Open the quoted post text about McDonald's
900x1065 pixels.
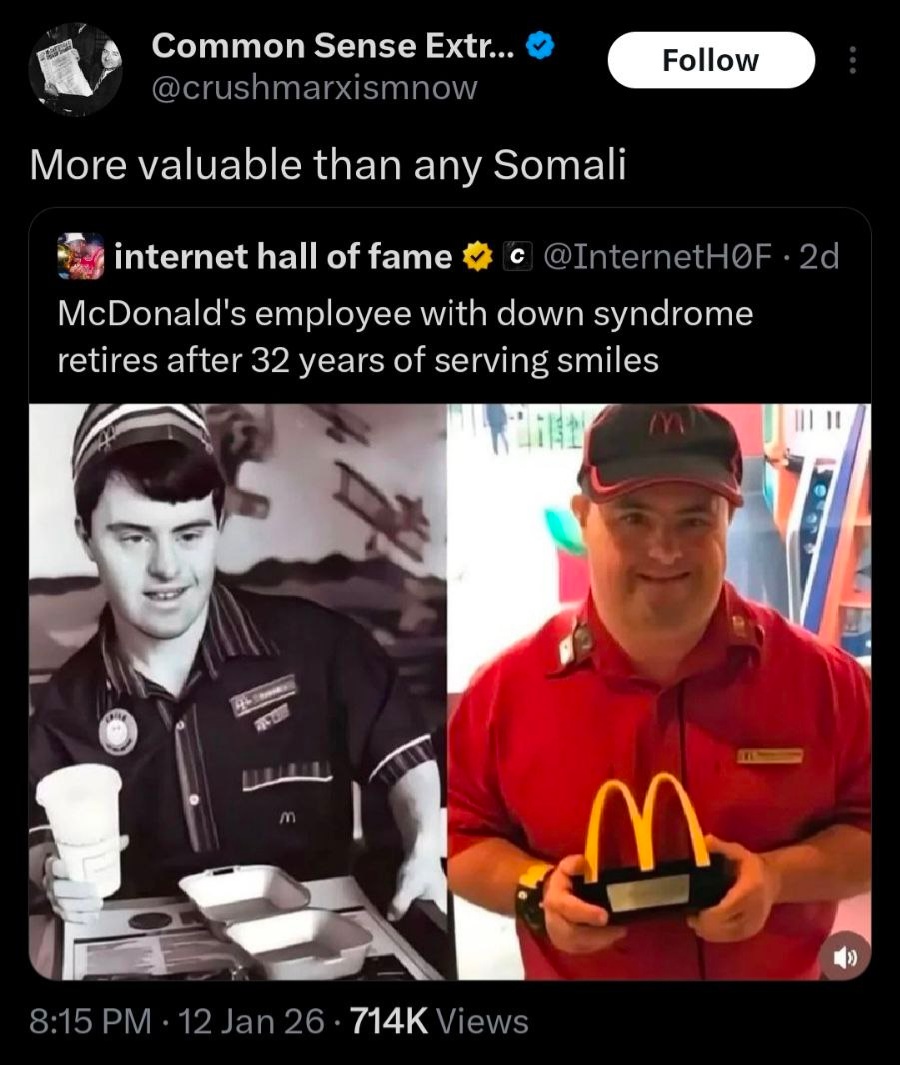pos(406,337)
